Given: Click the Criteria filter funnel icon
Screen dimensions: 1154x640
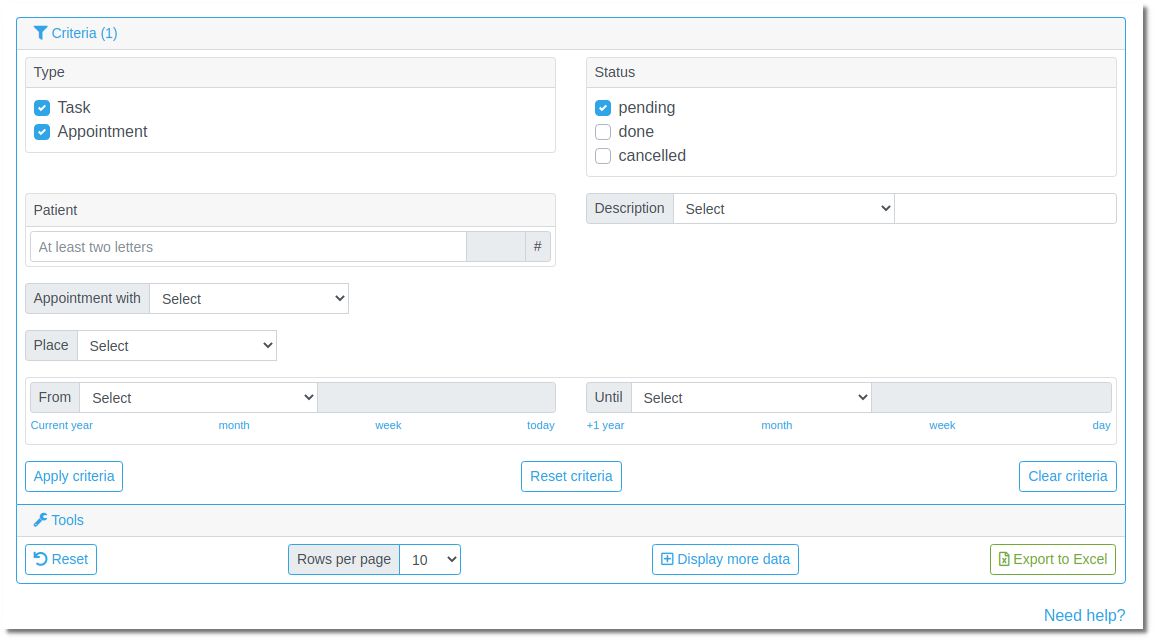Looking at the screenshot, I should tap(40, 33).
